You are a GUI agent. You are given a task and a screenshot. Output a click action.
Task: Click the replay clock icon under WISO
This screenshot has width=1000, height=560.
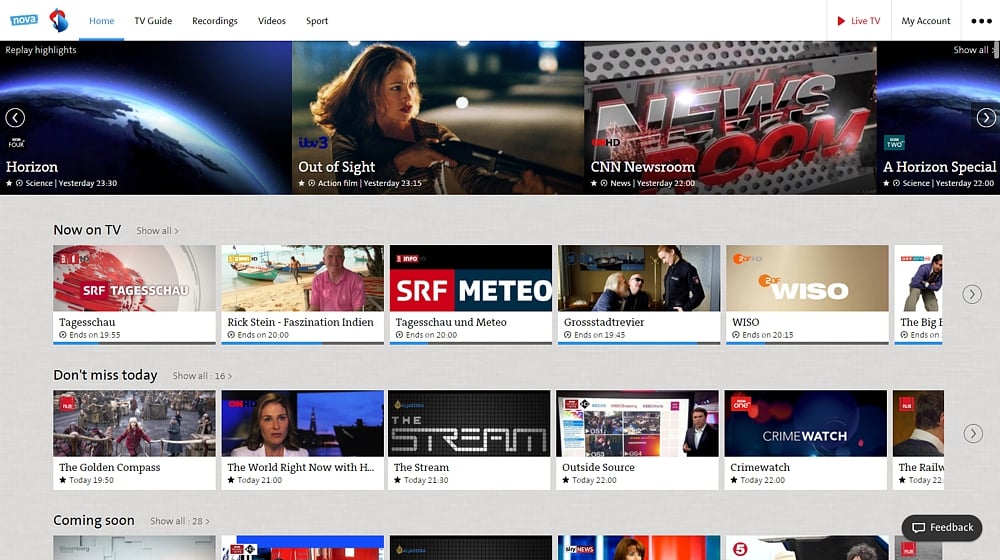click(x=736, y=335)
